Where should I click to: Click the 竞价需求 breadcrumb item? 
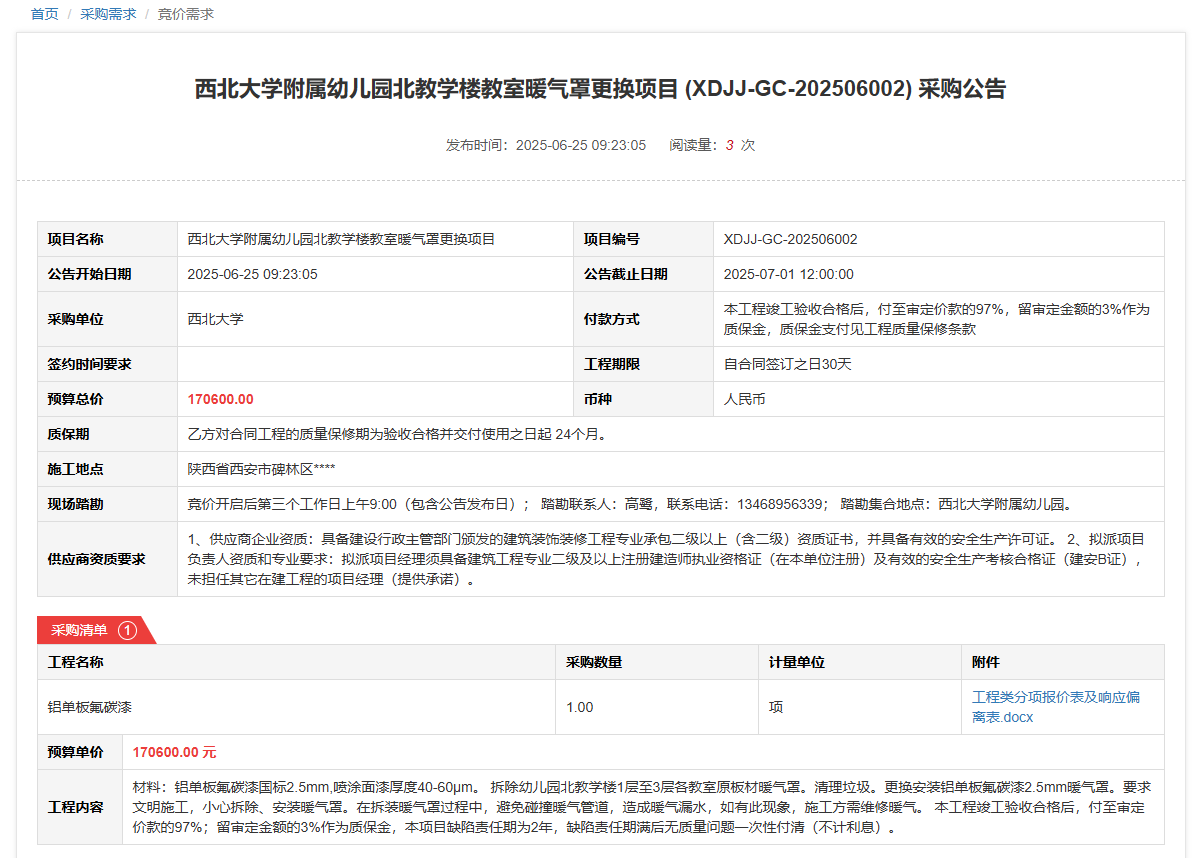tap(185, 14)
